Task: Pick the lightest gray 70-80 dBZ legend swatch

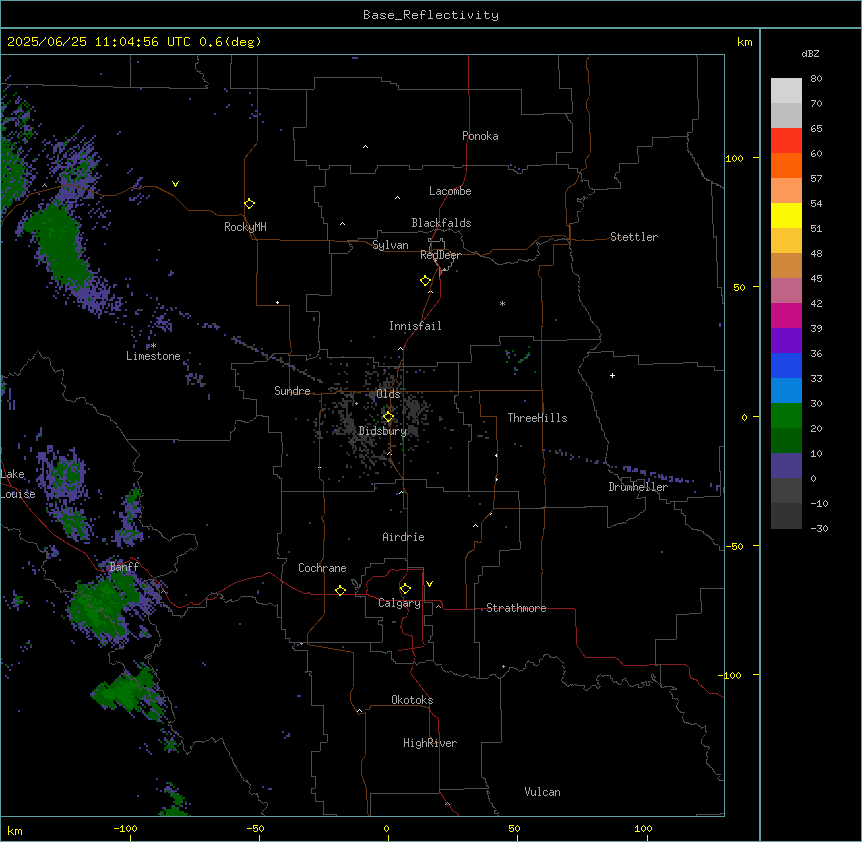Action: pos(786,91)
